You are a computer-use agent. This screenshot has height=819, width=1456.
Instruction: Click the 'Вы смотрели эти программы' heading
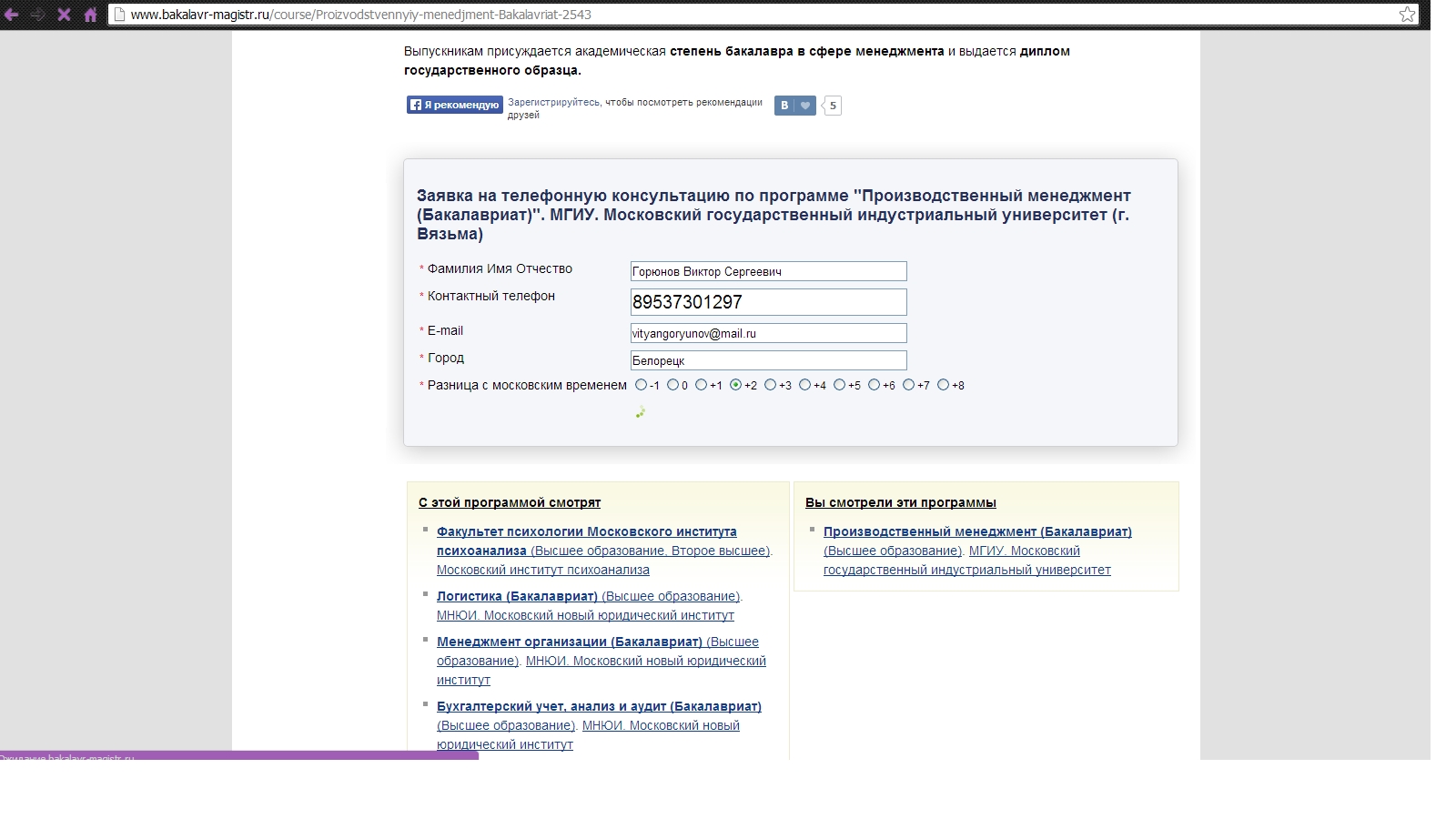901,502
